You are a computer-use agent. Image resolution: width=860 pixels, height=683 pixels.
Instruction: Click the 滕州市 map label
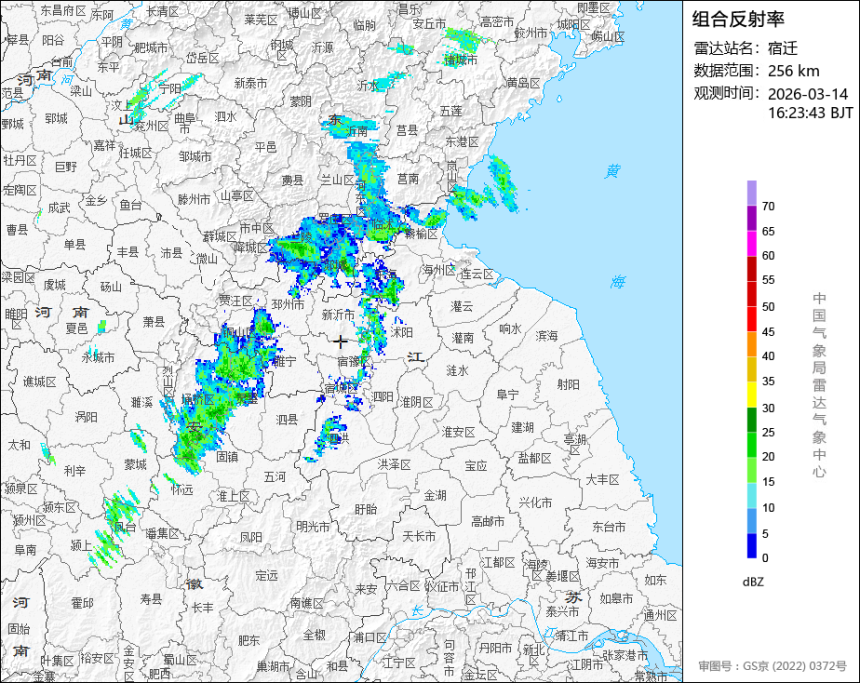(x=194, y=200)
